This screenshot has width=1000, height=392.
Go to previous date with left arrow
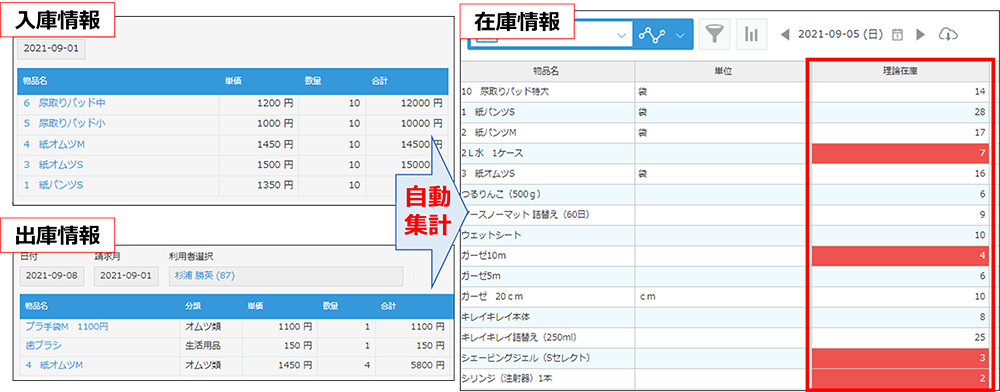784,35
